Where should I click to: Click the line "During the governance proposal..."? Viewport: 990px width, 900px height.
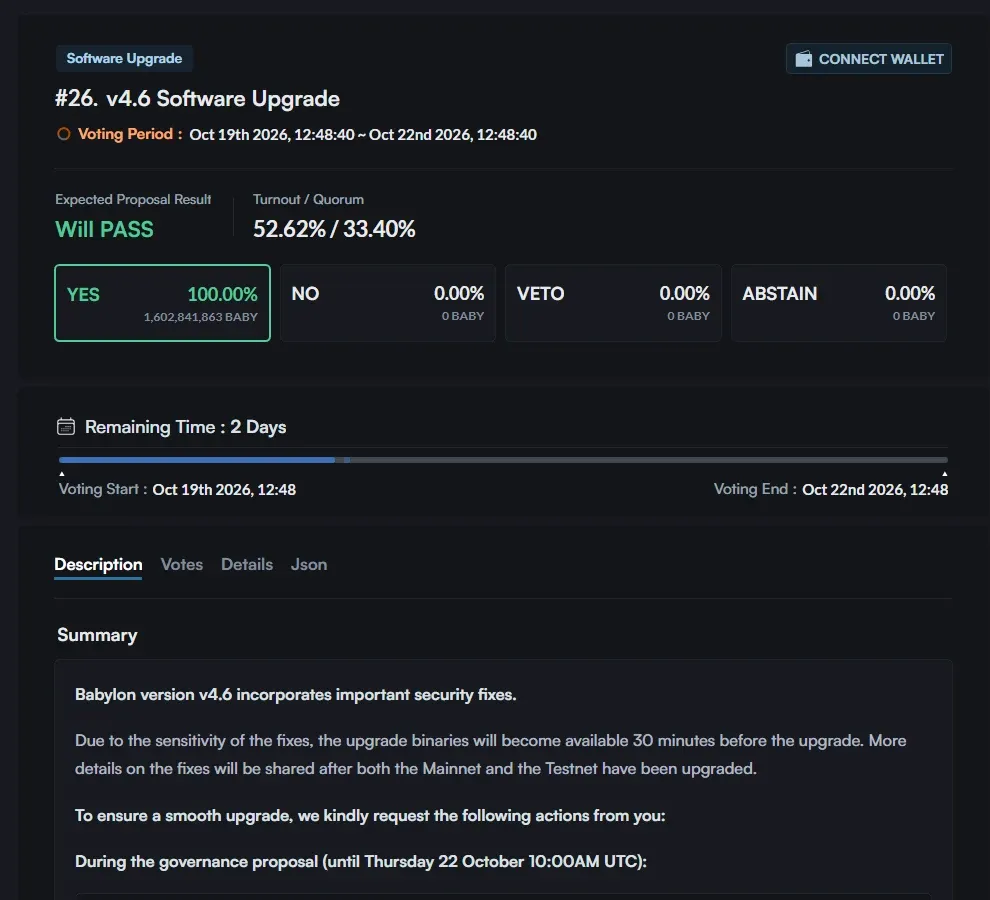(361, 861)
